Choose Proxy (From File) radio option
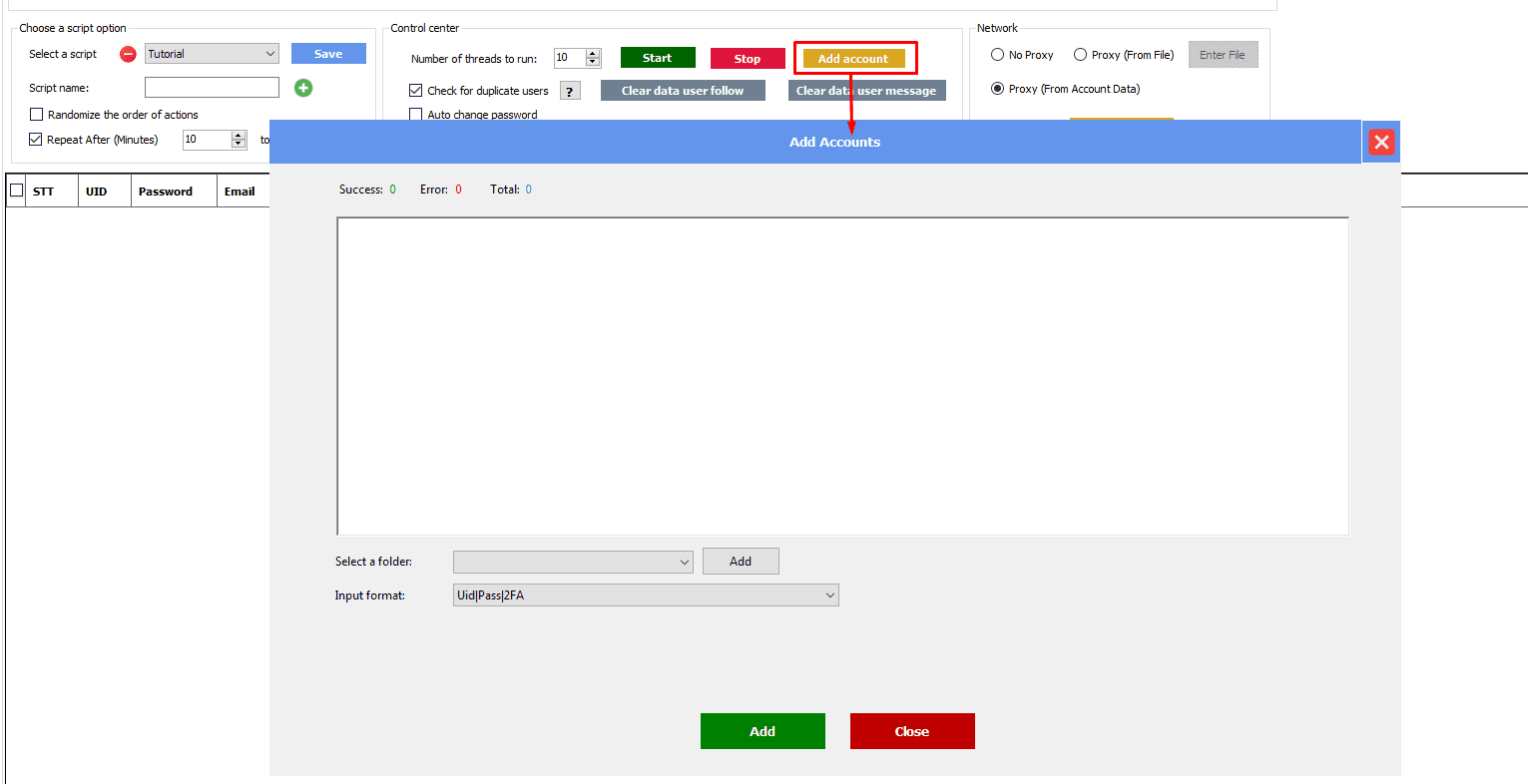The height and width of the screenshot is (784, 1528). pyautogui.click(x=1080, y=55)
